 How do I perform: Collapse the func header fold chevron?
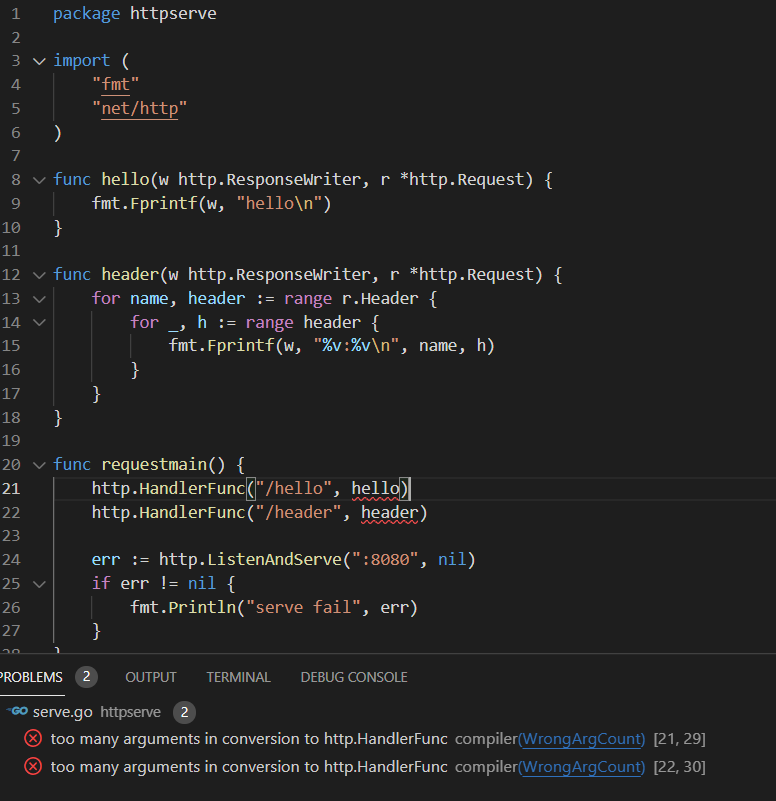[x=39, y=275]
